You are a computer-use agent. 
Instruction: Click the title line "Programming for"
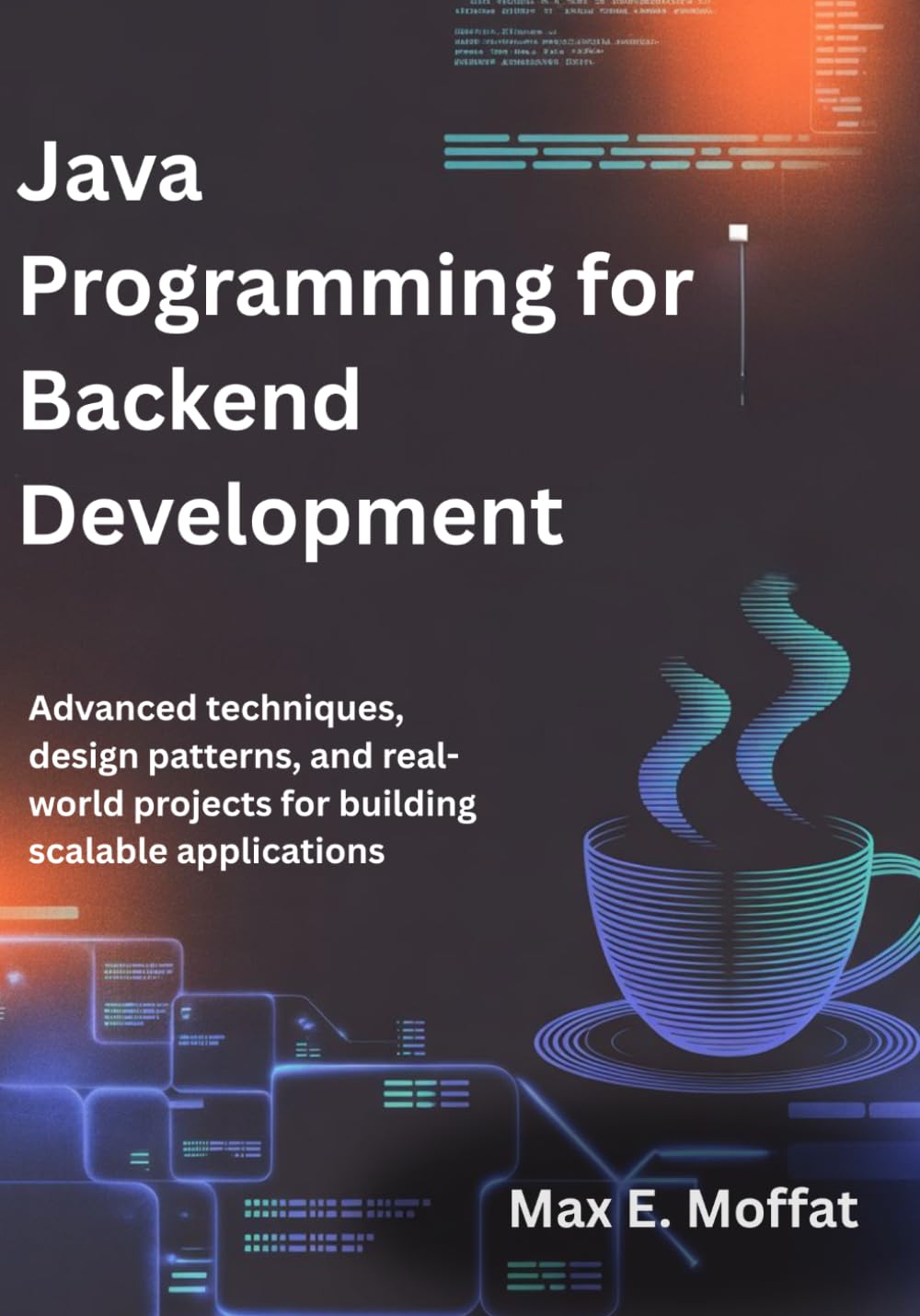[x=356, y=291]
